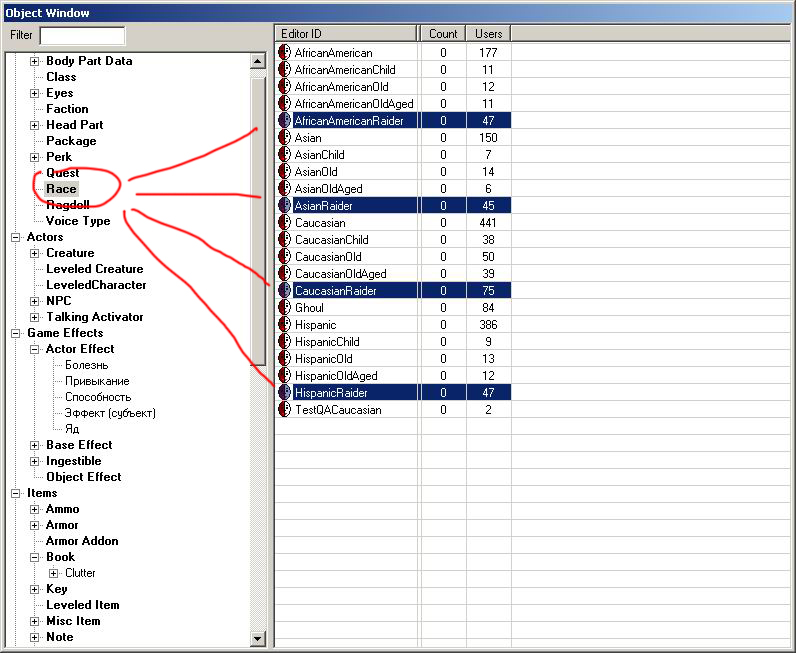Expand the Ammo node
Screen dimensions: 796x653
(35, 509)
